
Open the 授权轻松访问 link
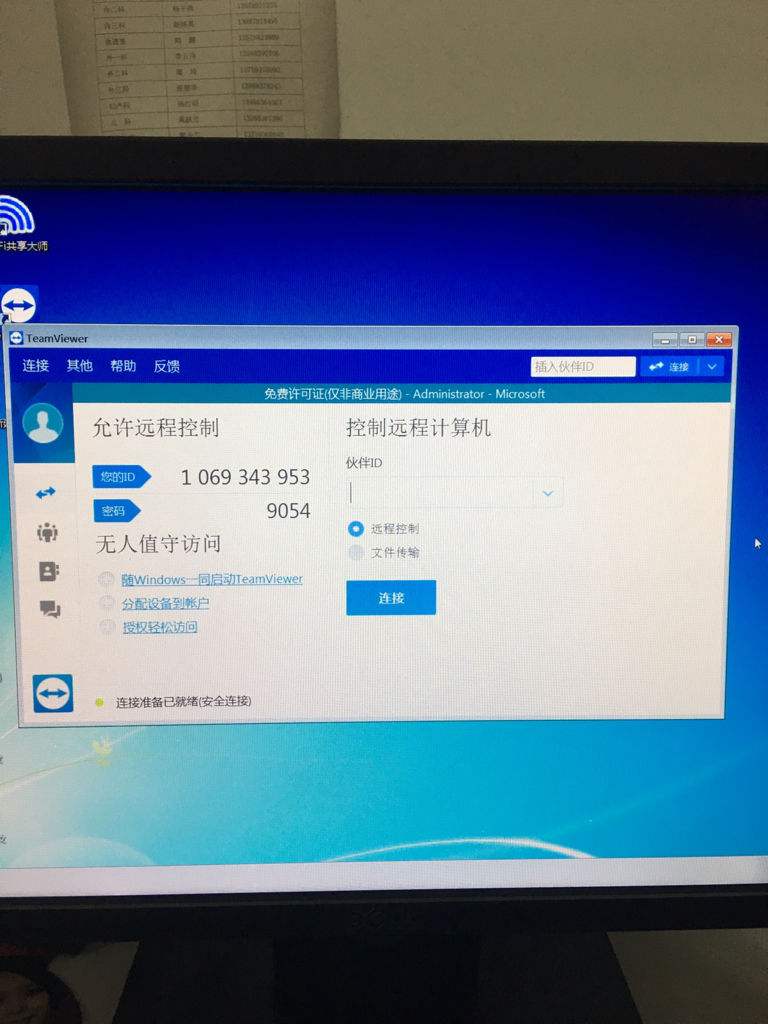click(161, 627)
